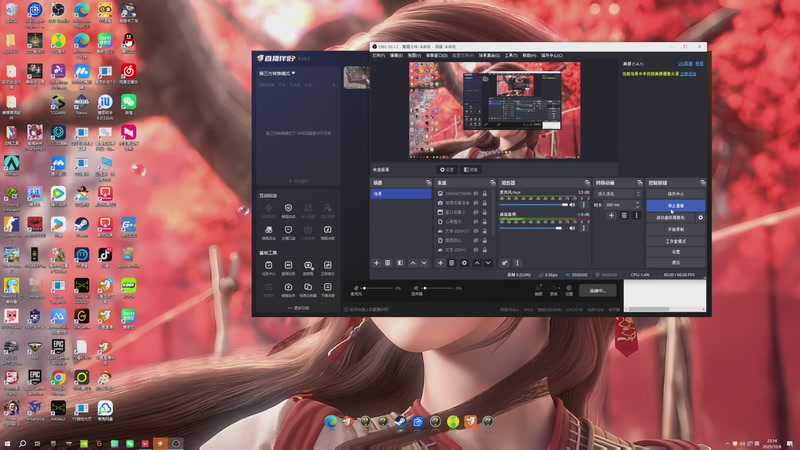
Task: Toggle lock on the window capture source
Action: pyautogui.click(x=486, y=212)
